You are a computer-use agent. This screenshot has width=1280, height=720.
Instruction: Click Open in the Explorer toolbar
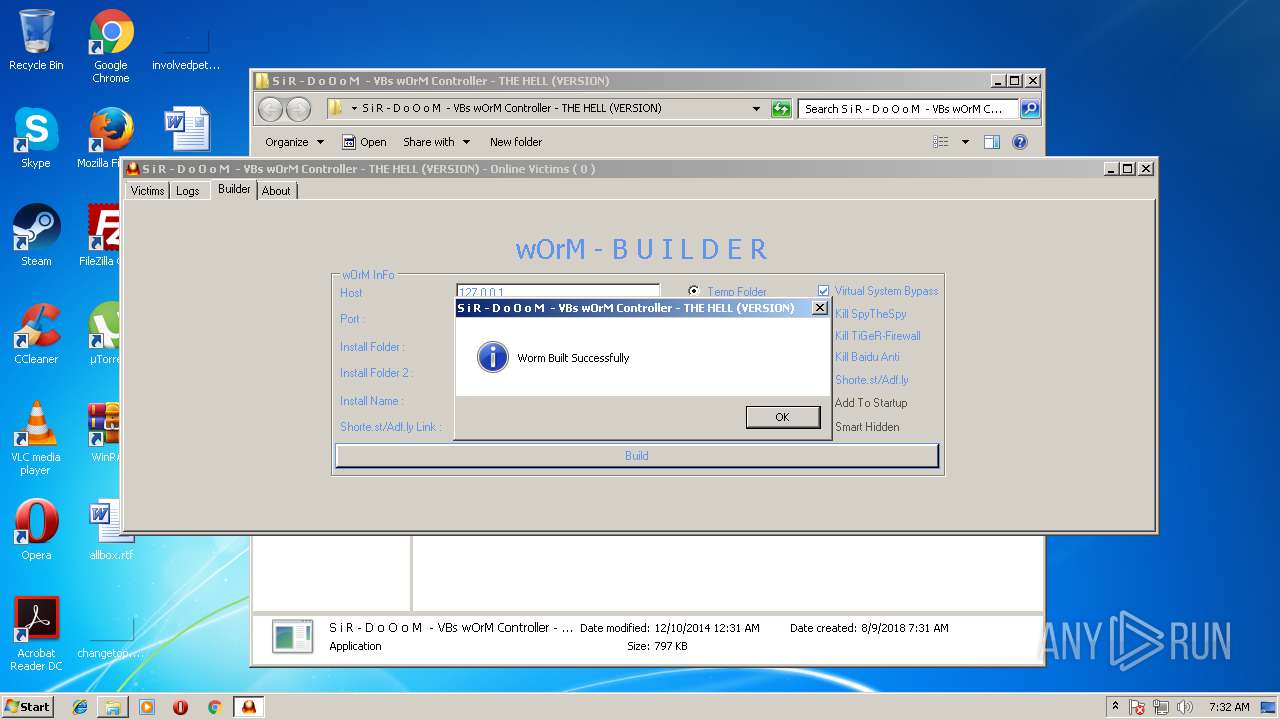point(364,142)
